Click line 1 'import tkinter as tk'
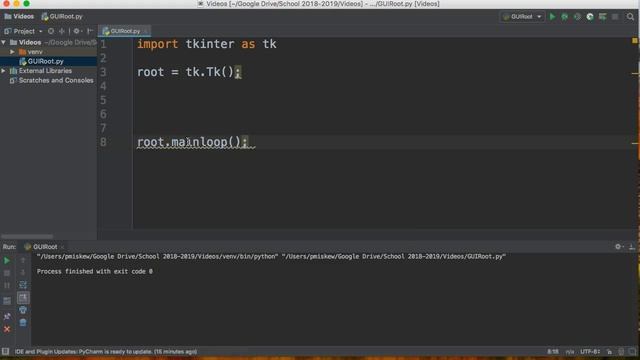Screen dimensions: 640x360 207,44
